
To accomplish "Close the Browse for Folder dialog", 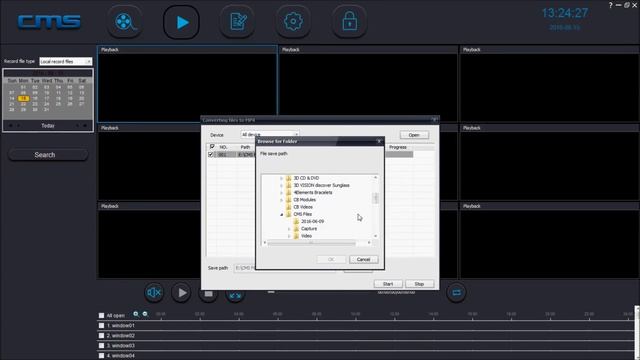I will [379, 141].
